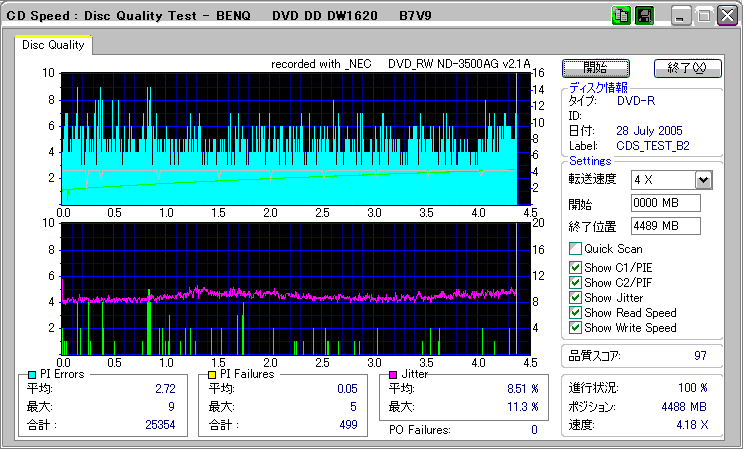Click the copy to clipboard icon
Viewport: 743px width, 449px height.
[621, 16]
